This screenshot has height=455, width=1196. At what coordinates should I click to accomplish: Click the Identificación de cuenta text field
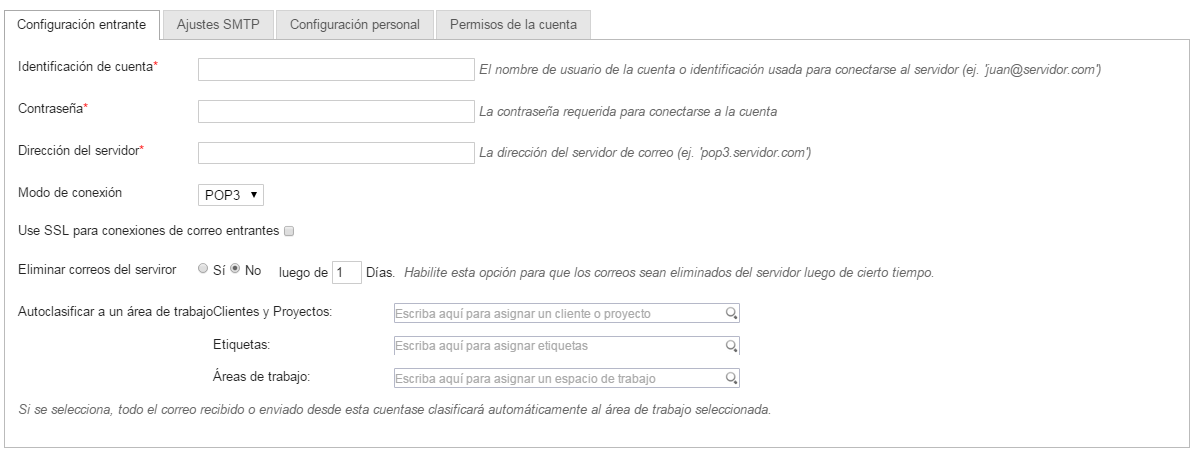pyautogui.click(x=335, y=69)
